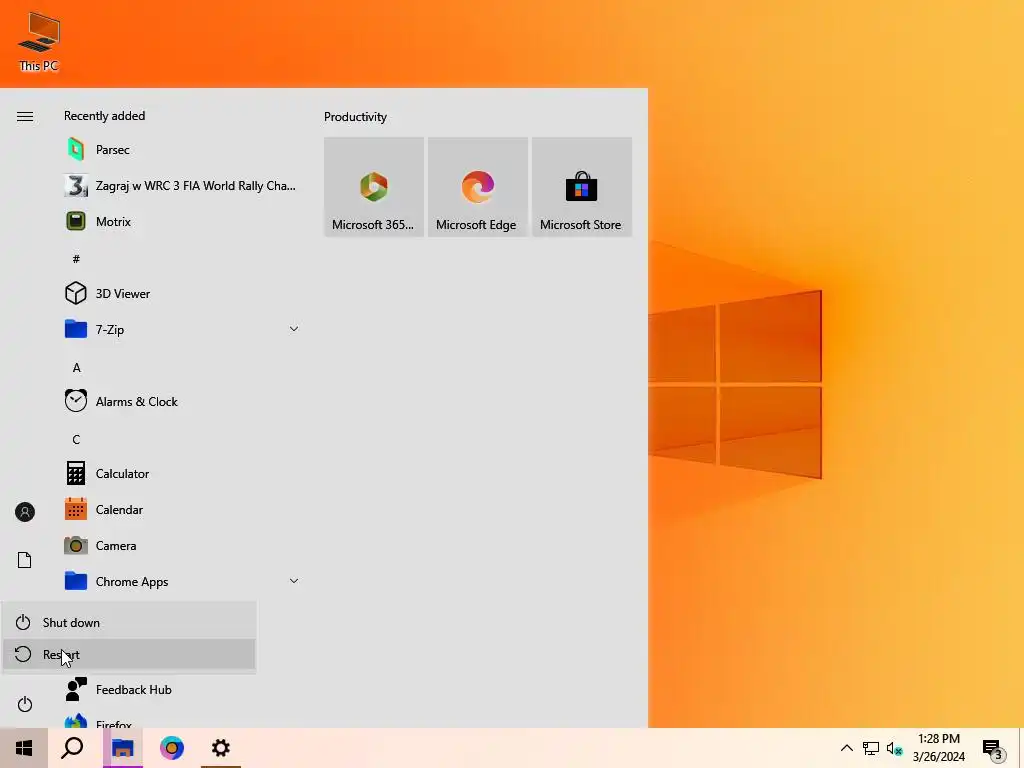Click the Power button in Start sidebar
The height and width of the screenshot is (768, 1024).
(25, 704)
